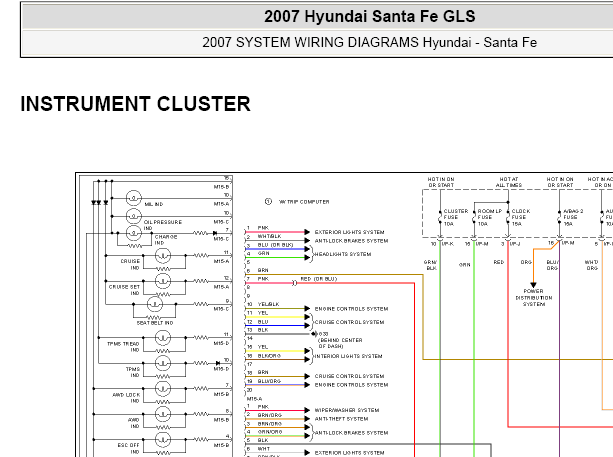Click the MIL IND lamp symbol

133,198
